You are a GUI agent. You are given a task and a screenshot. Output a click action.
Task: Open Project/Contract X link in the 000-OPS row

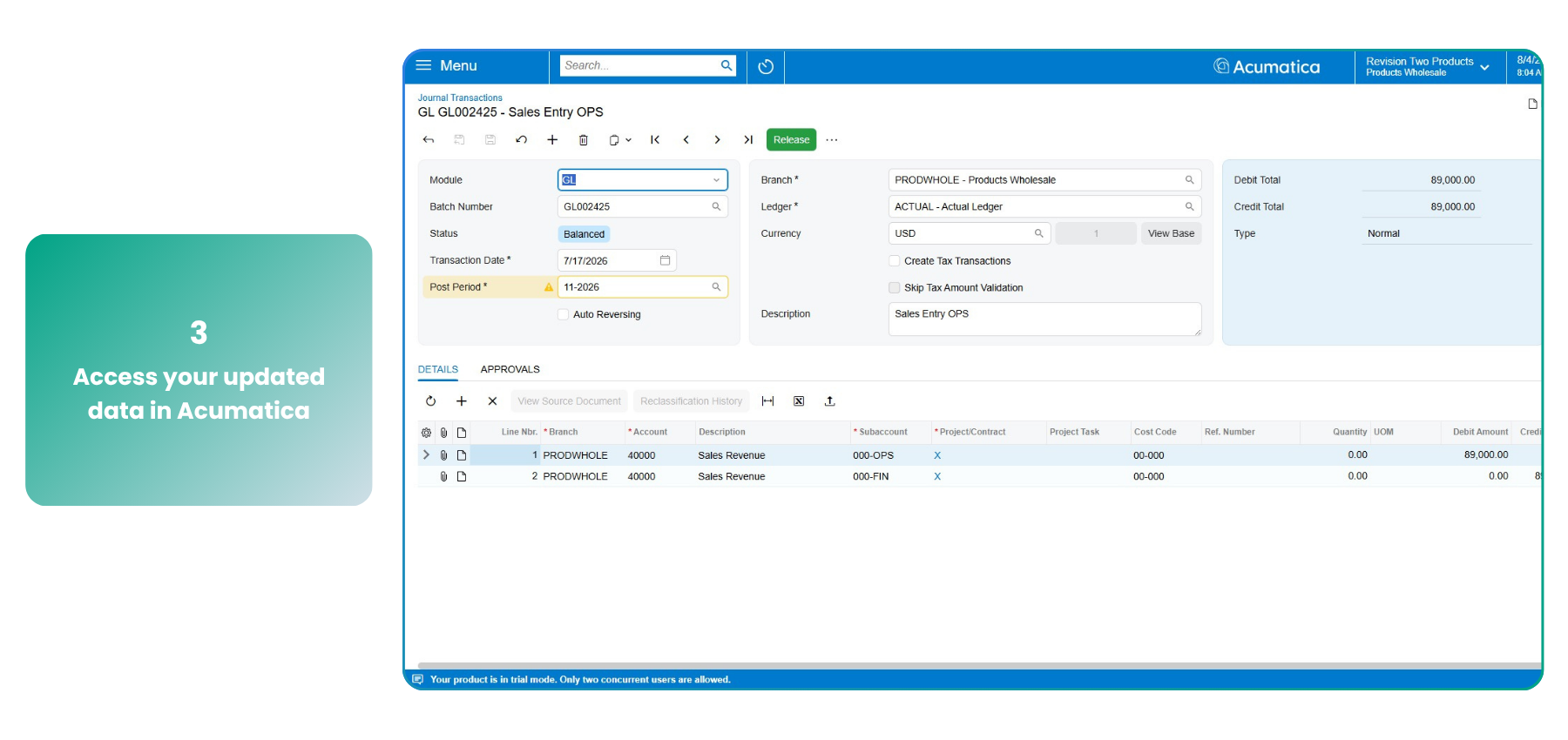pos(937,455)
